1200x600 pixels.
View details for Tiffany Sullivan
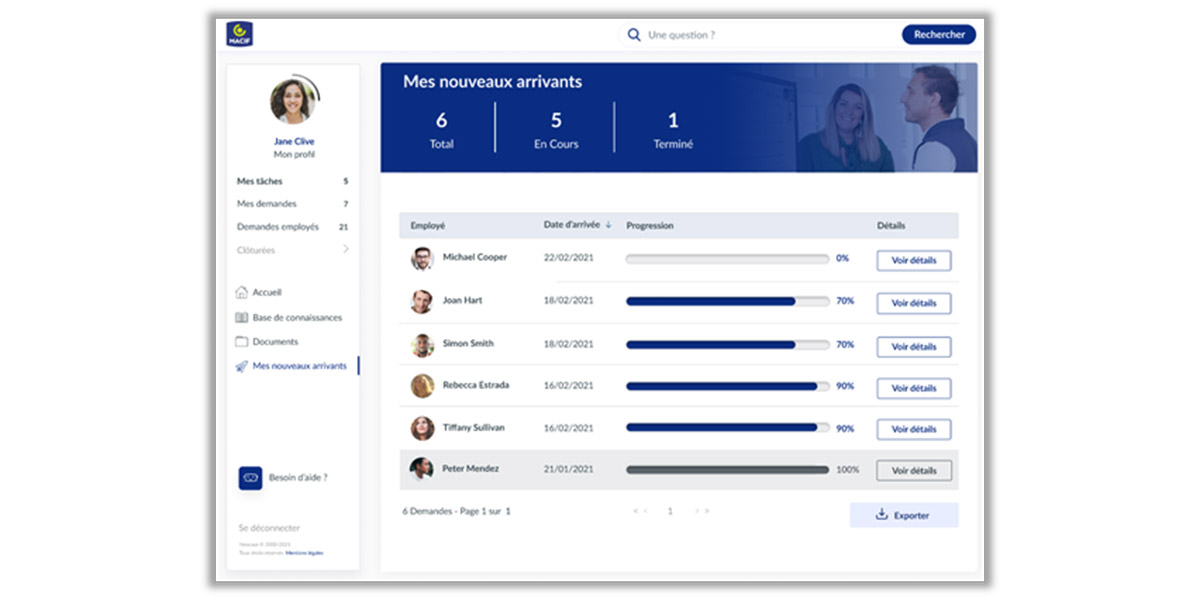[x=914, y=429]
